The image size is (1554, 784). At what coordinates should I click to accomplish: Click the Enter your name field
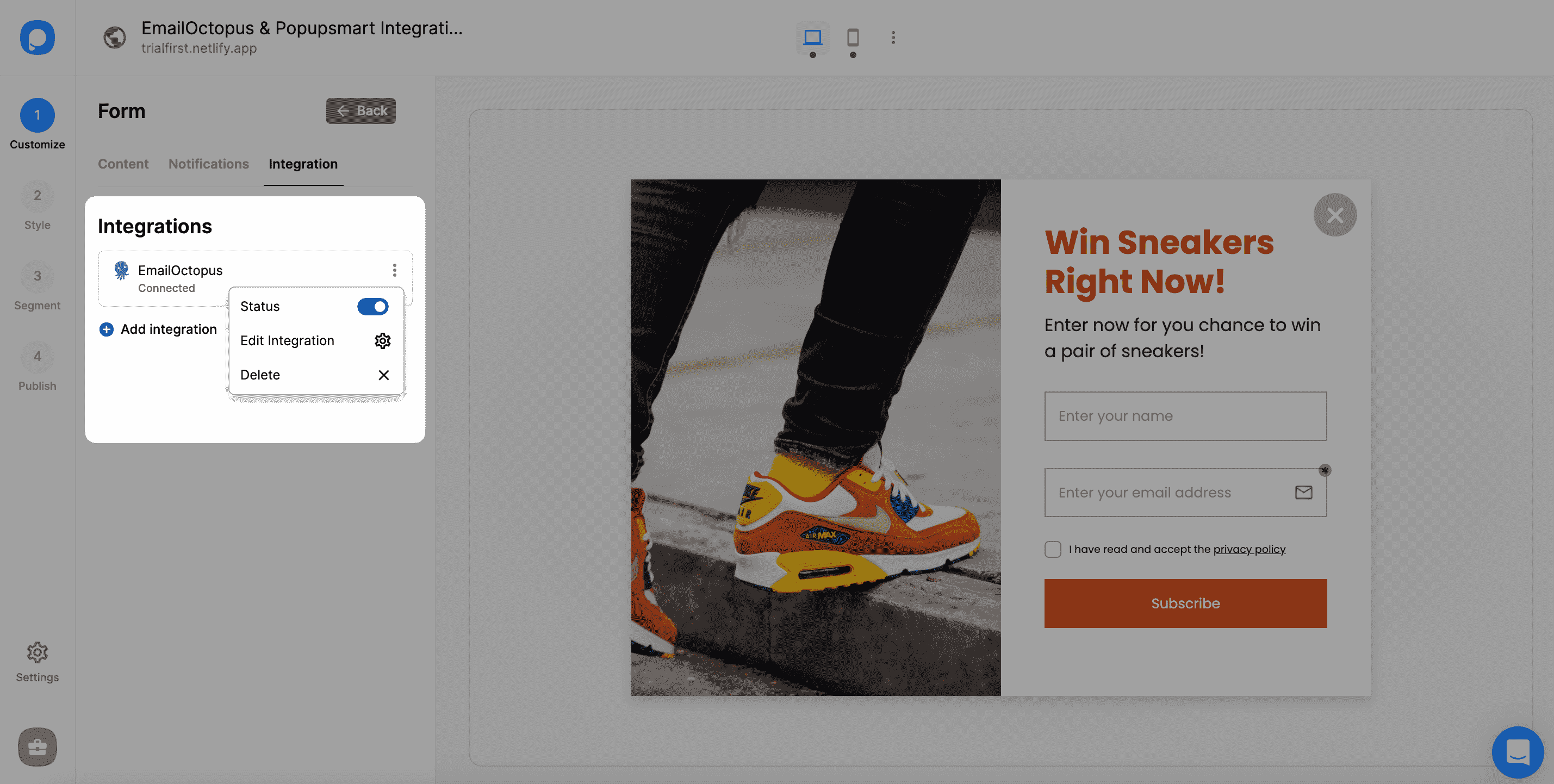pyautogui.click(x=1185, y=416)
